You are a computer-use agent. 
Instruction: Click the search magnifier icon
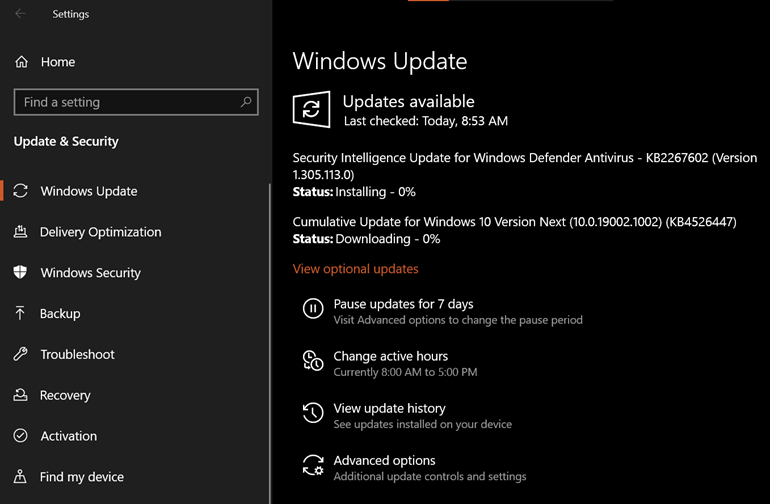click(246, 102)
